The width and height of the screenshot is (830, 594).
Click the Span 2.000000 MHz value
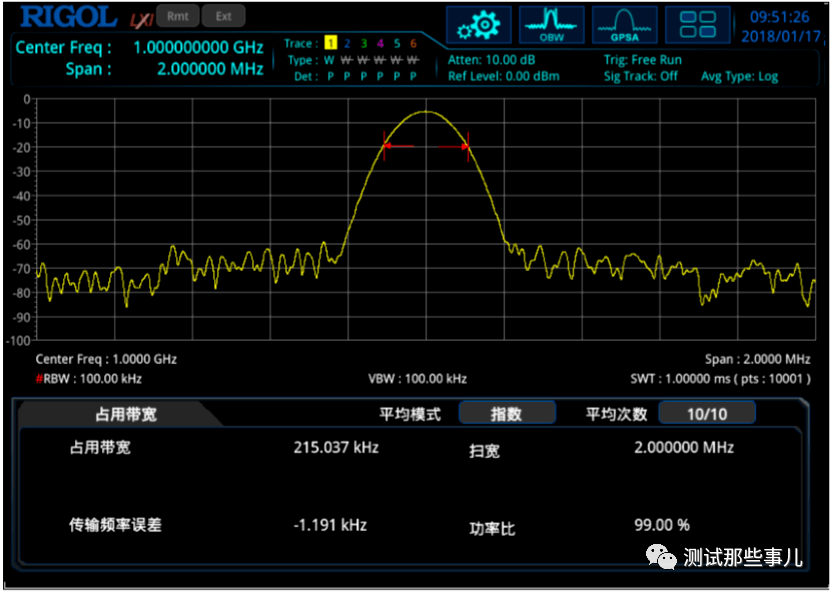click(210, 69)
